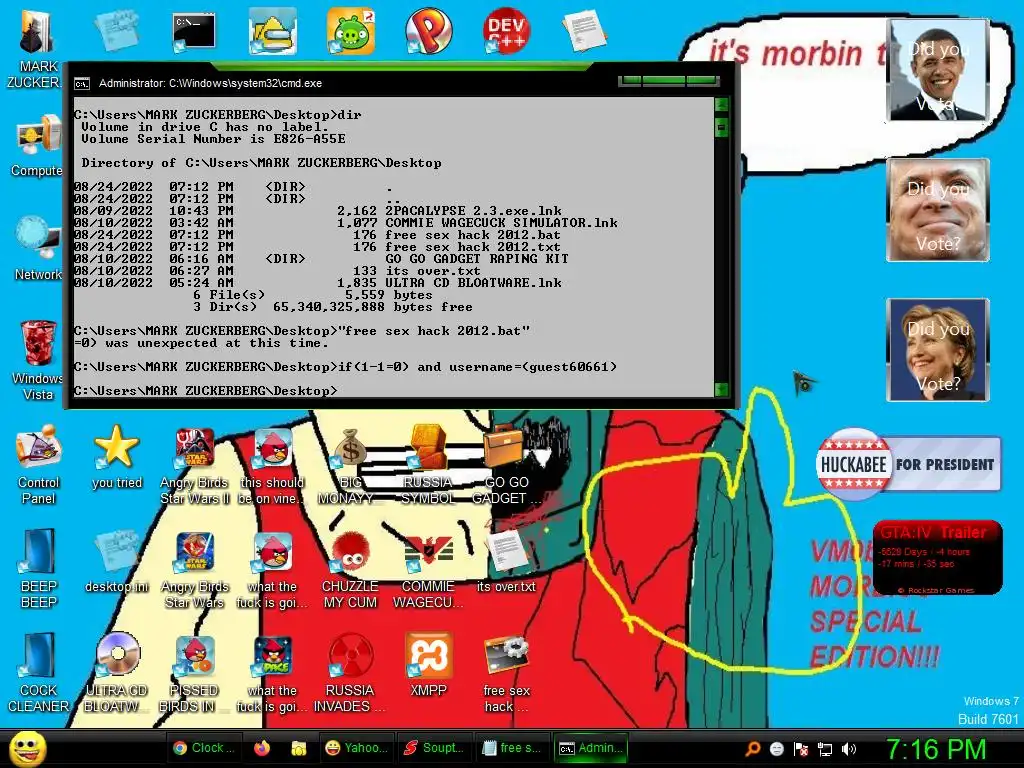Launch the command prompt shortcut on desktop
This screenshot has width=1024, height=768.
[194, 33]
